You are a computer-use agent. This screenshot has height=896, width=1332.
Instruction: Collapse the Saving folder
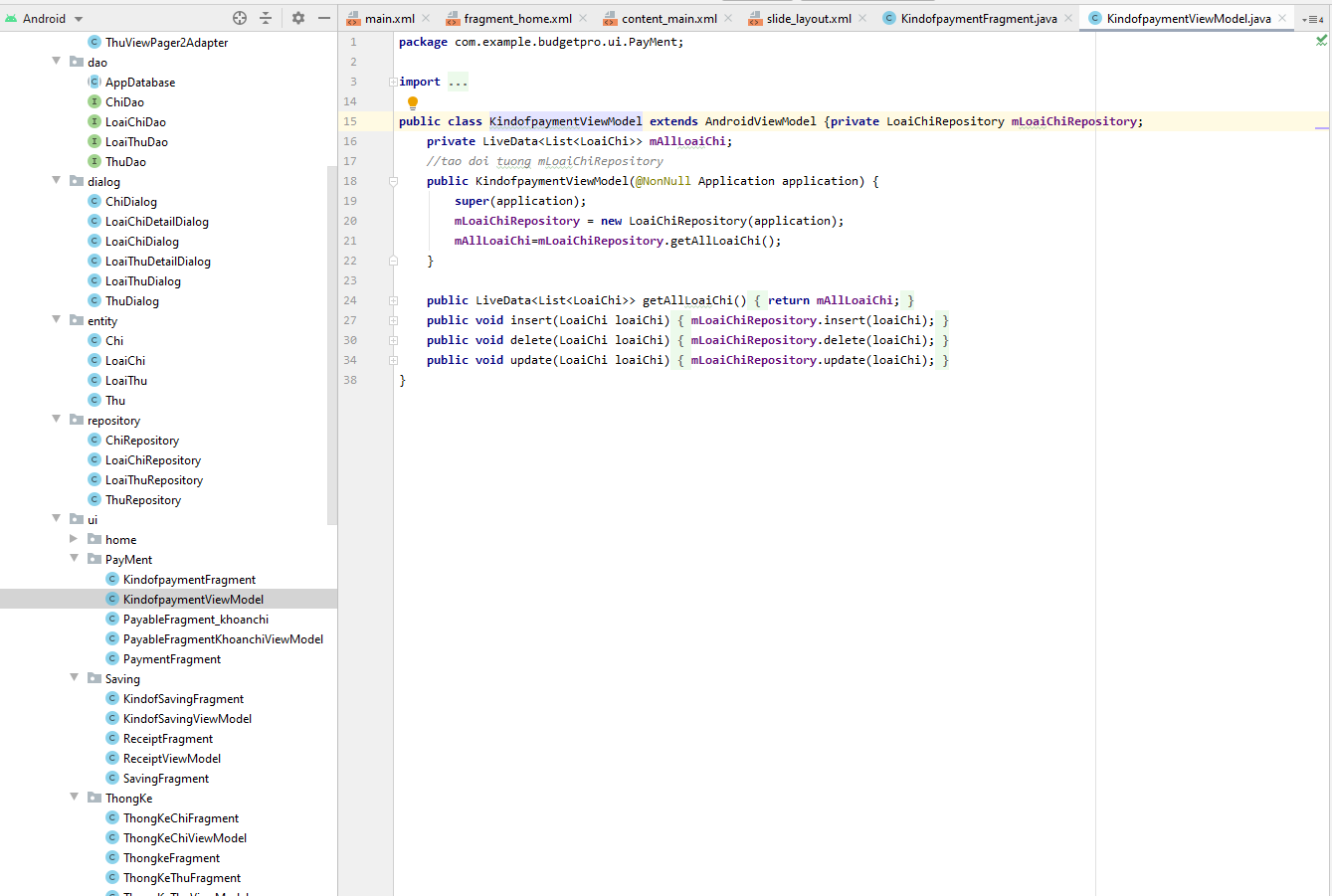[x=75, y=678]
